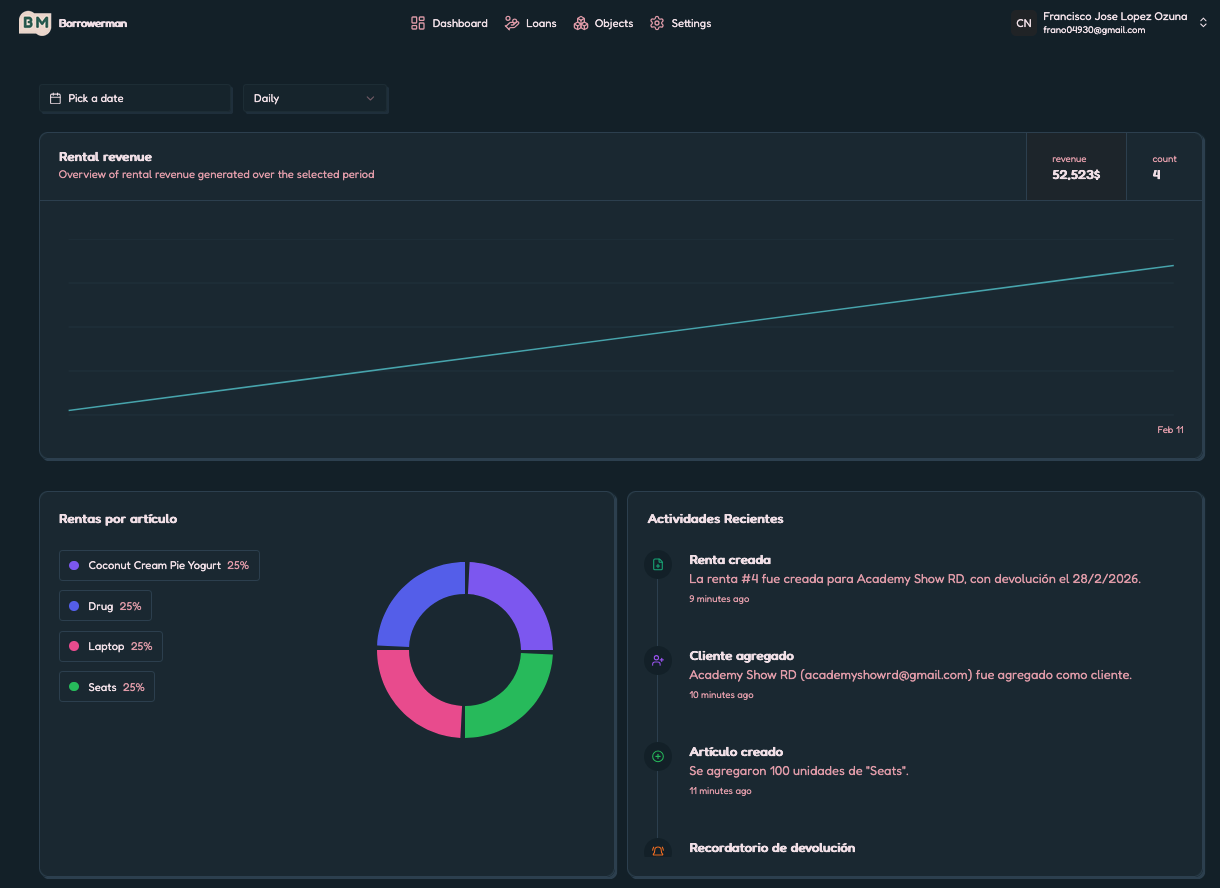Open the Daily frequency dropdown
The height and width of the screenshot is (888, 1220).
[x=315, y=98]
